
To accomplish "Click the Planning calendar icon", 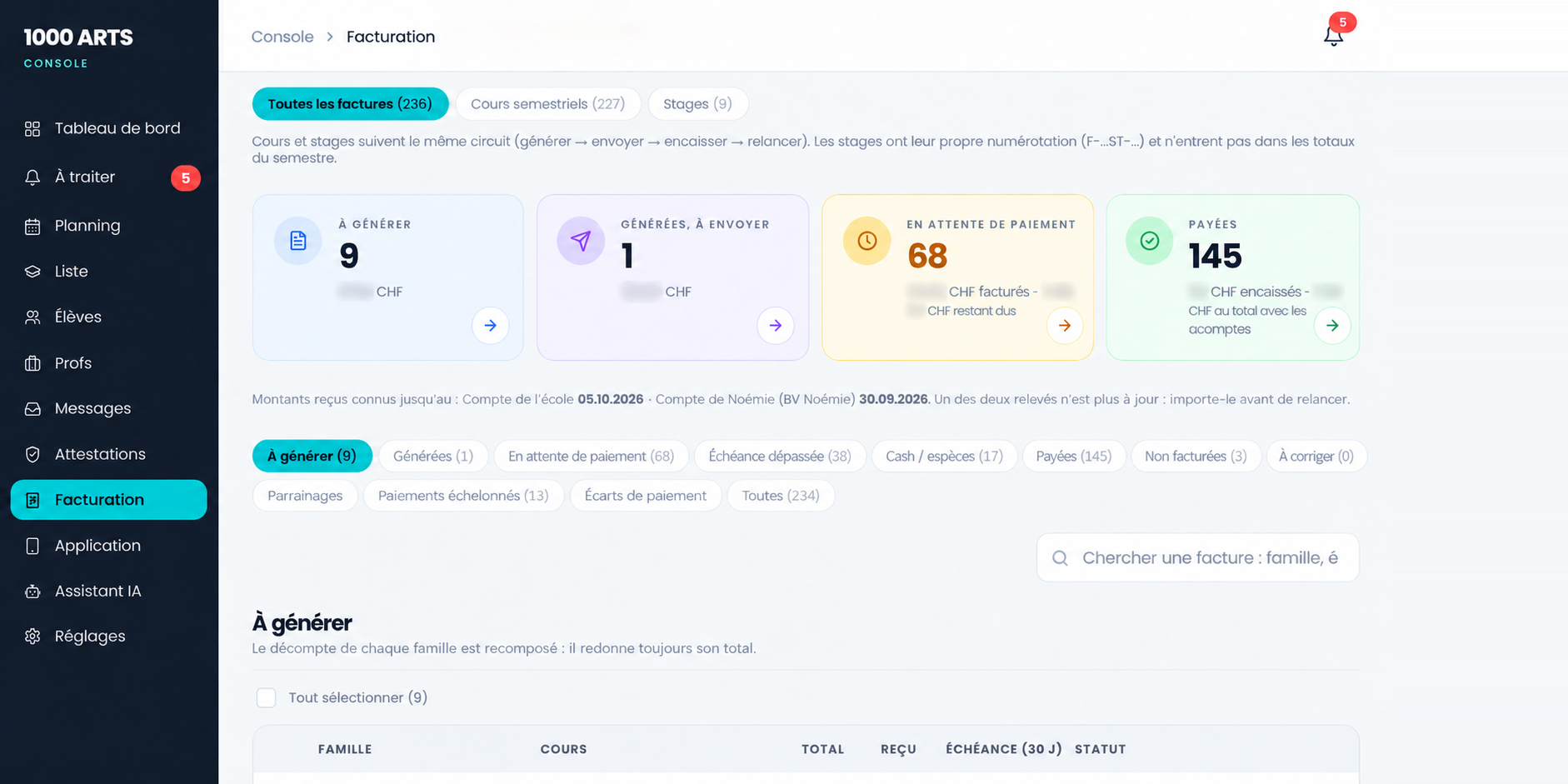I will [x=32, y=226].
